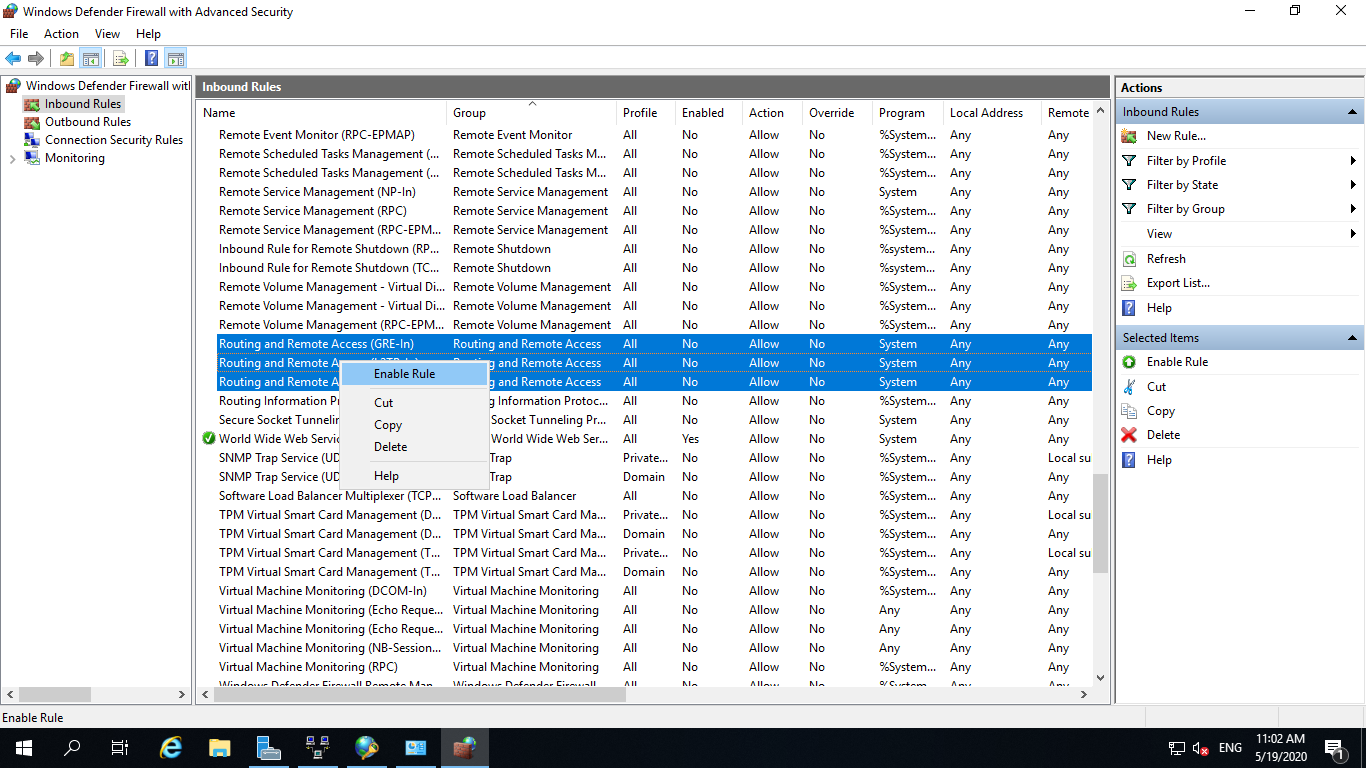The height and width of the screenshot is (768, 1366).
Task: Select Connection Security Rules in the tree
Action: tap(114, 140)
